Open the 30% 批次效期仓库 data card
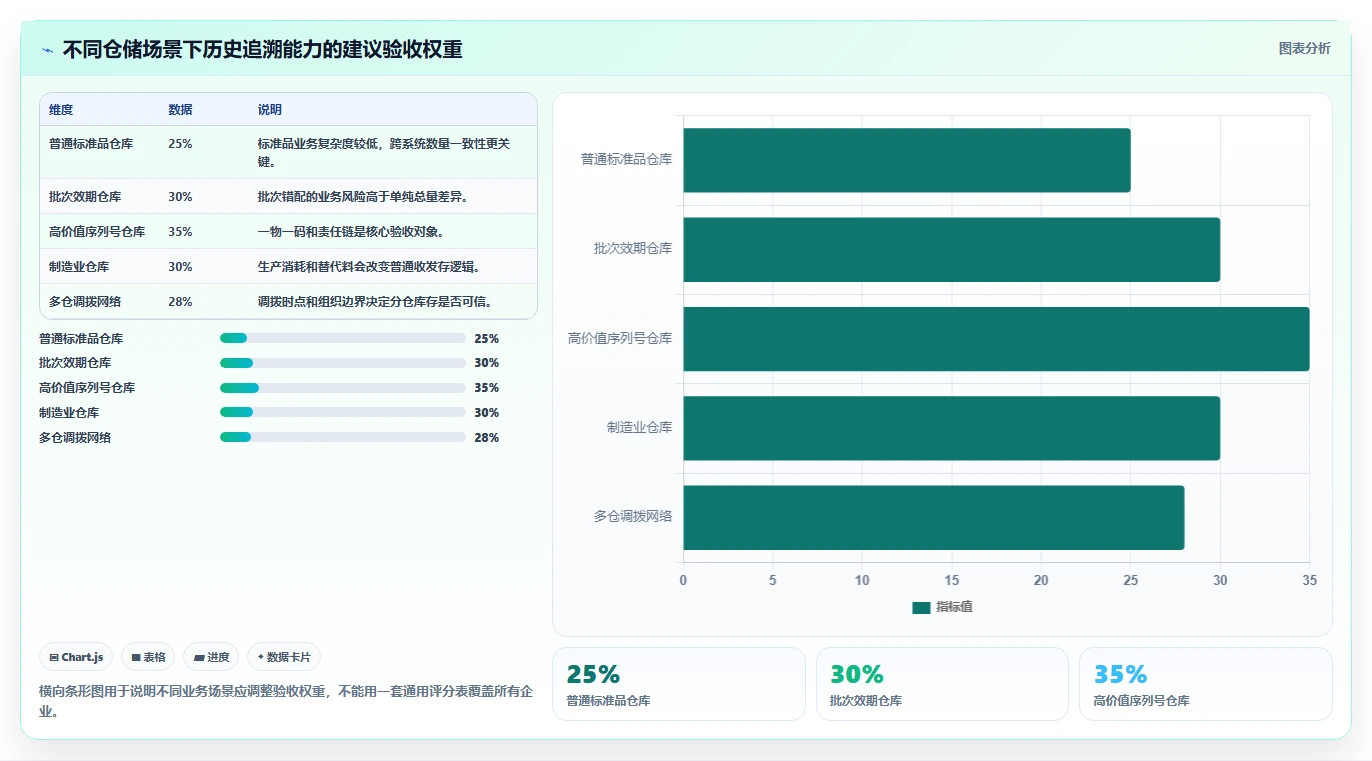The width and height of the screenshot is (1372, 761). click(x=942, y=684)
